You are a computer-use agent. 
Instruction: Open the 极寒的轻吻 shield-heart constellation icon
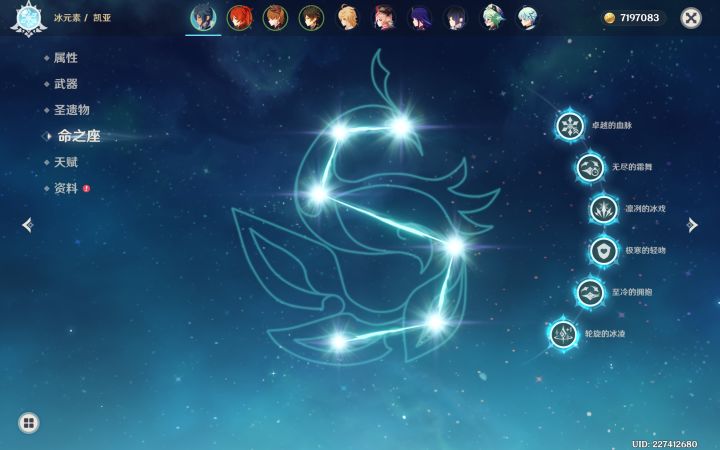click(603, 251)
